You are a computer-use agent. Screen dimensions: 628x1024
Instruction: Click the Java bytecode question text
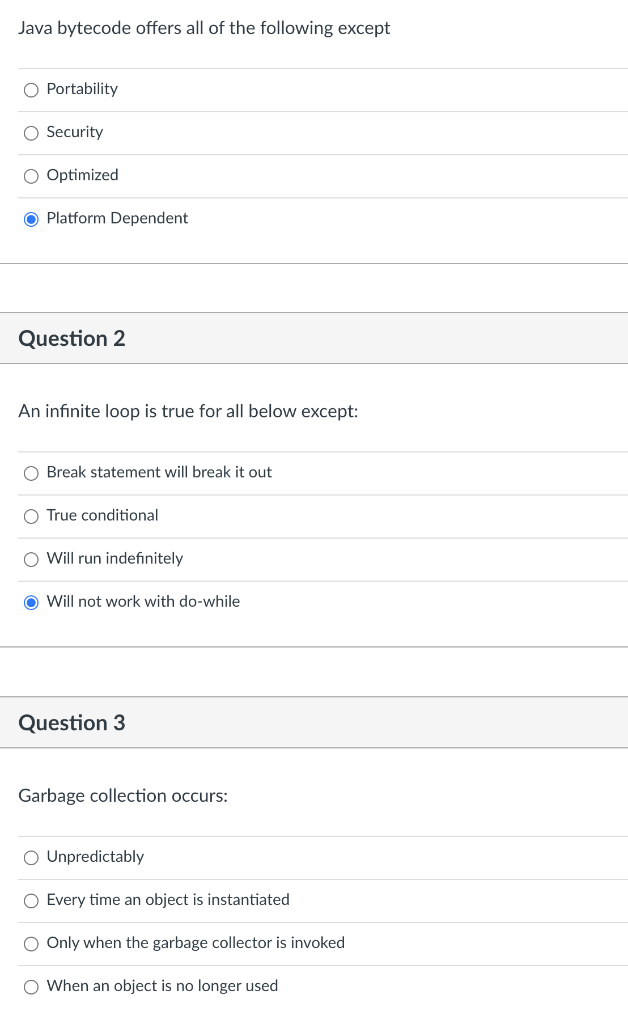(x=204, y=28)
